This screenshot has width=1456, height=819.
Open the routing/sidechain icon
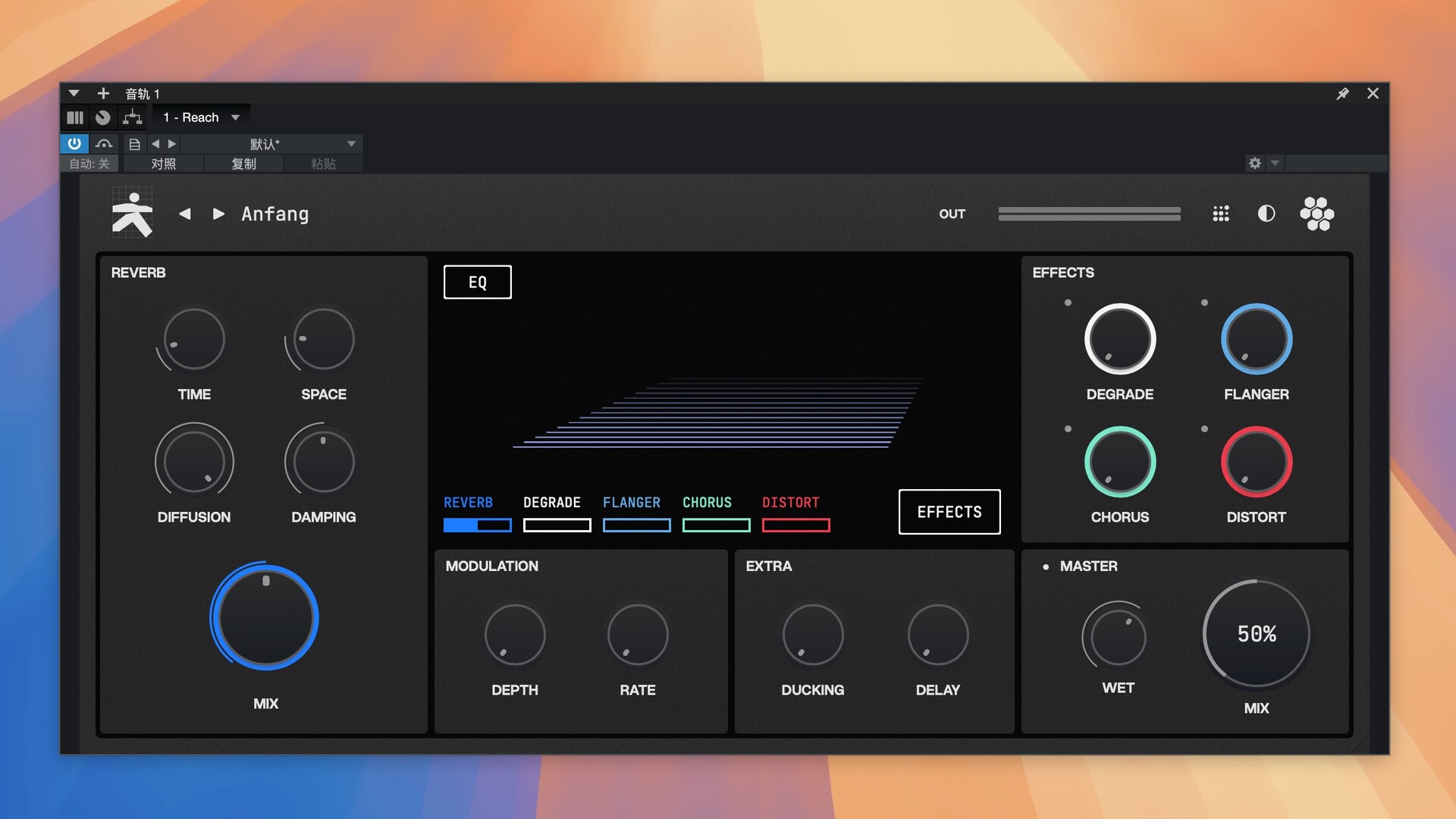(x=133, y=117)
